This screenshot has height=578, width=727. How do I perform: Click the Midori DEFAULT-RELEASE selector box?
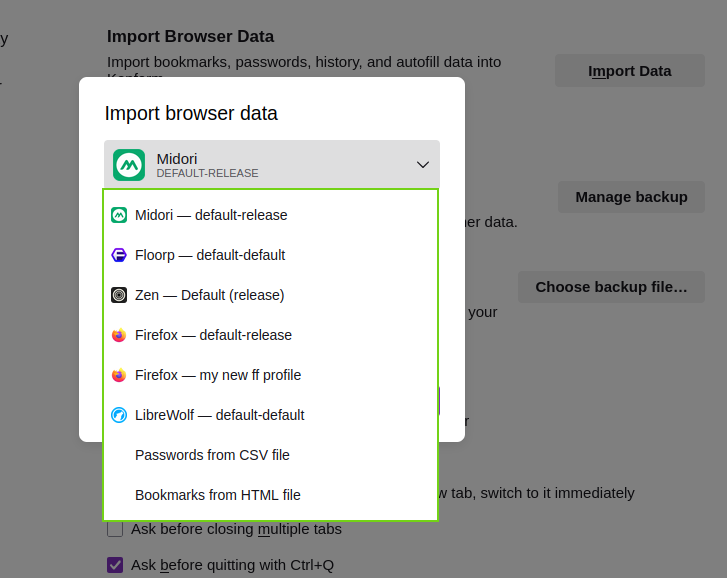(271, 165)
